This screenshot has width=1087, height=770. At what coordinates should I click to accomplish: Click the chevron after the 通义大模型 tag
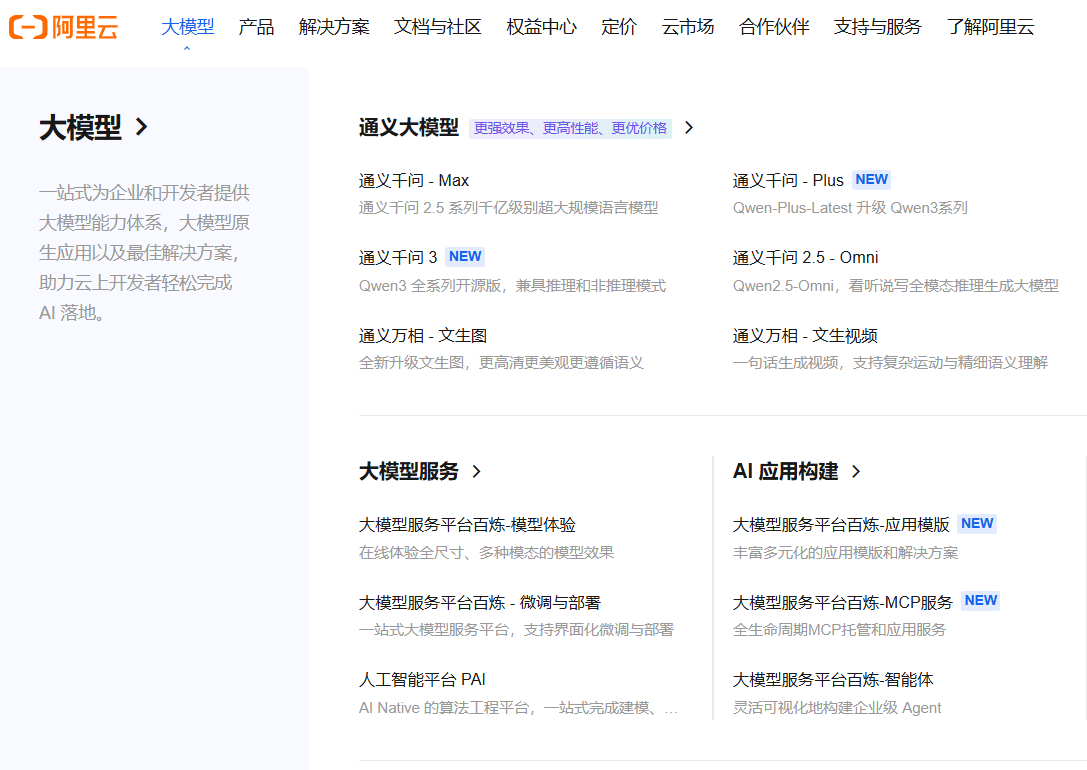688,128
